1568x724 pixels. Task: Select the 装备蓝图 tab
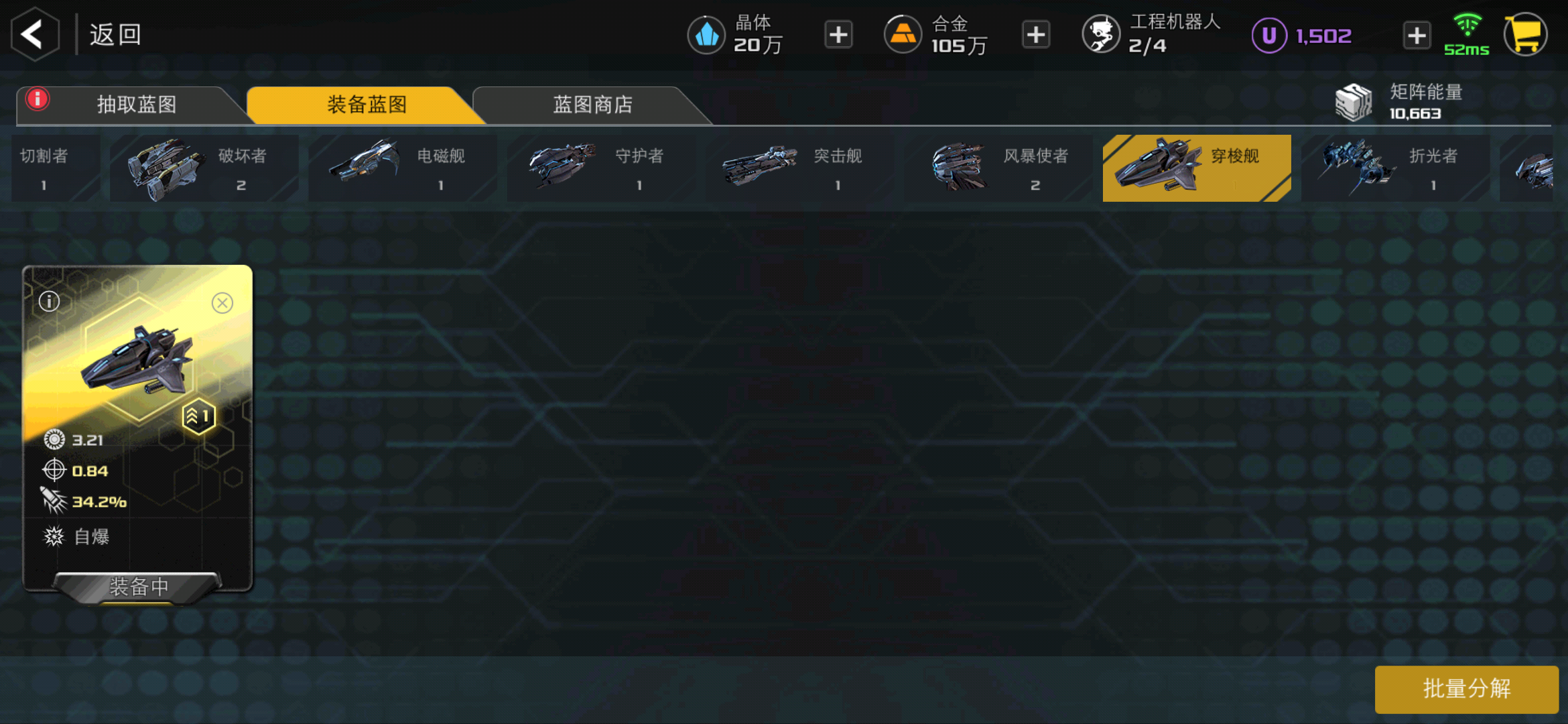click(367, 105)
